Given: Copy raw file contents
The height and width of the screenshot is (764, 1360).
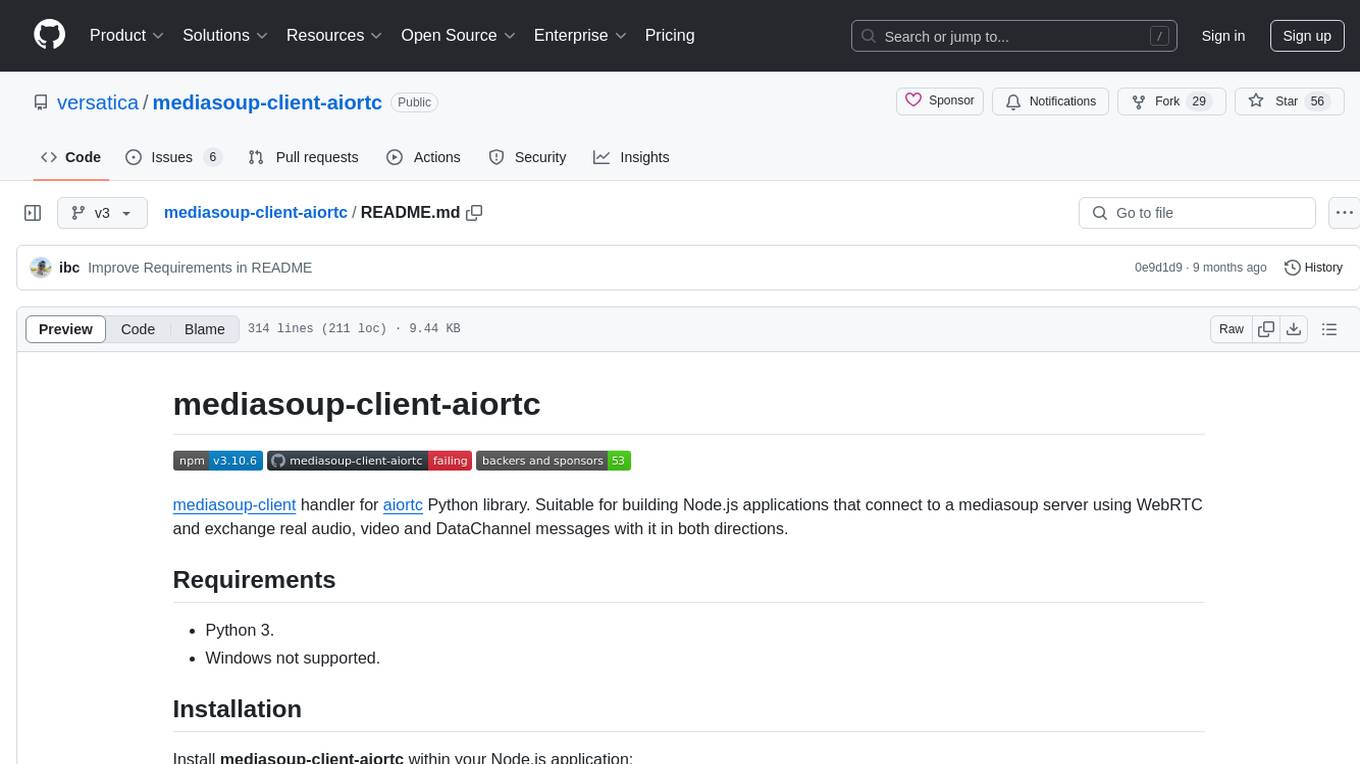Looking at the screenshot, I should point(1266,329).
